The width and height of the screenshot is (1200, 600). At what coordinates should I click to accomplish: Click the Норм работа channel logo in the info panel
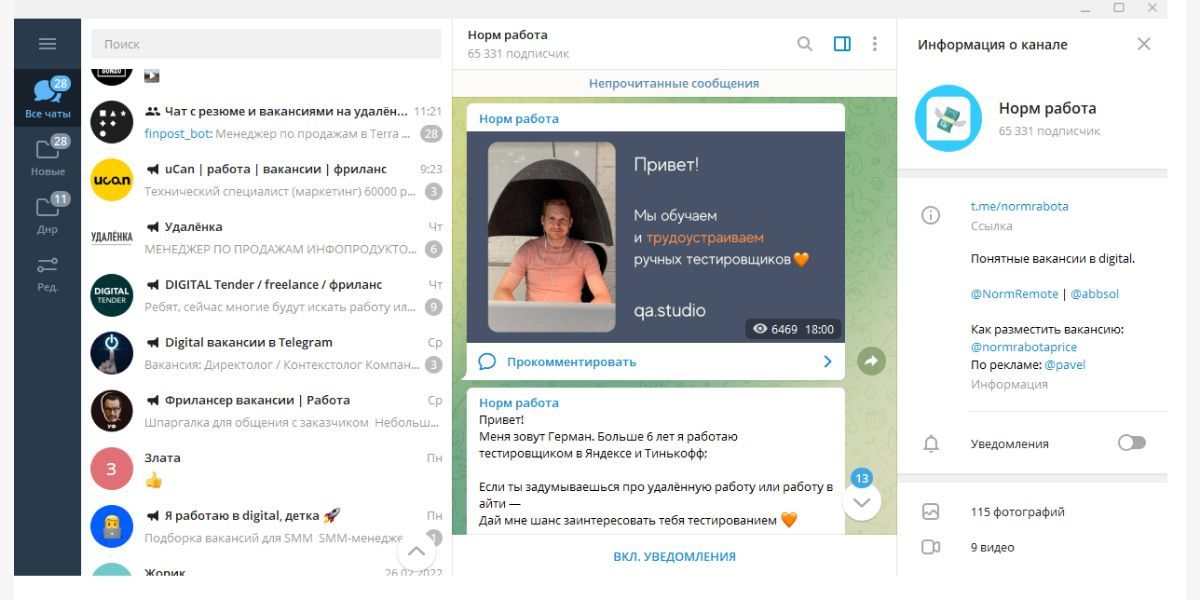click(948, 119)
